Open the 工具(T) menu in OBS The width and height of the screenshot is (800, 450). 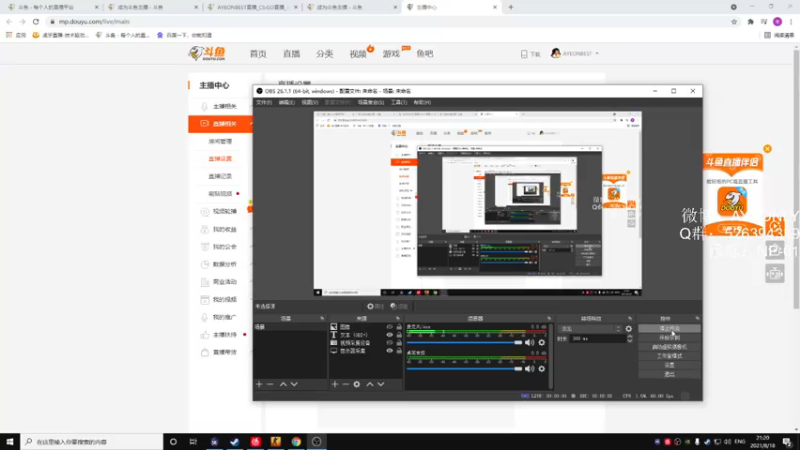pyautogui.click(x=399, y=103)
